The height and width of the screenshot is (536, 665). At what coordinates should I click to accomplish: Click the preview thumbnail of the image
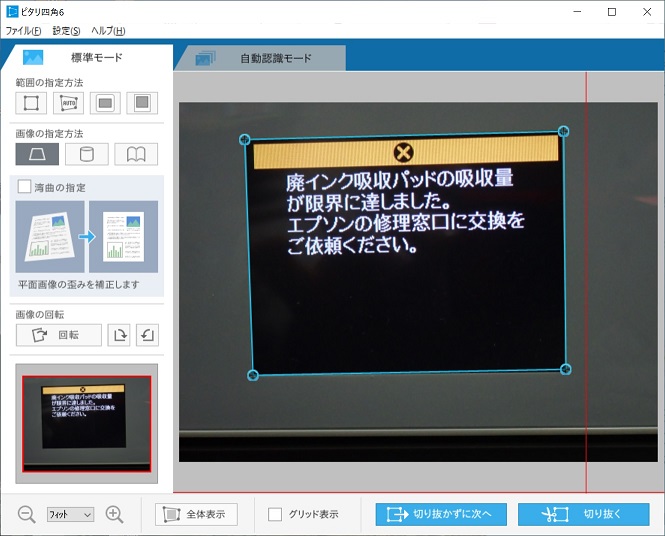(87, 424)
